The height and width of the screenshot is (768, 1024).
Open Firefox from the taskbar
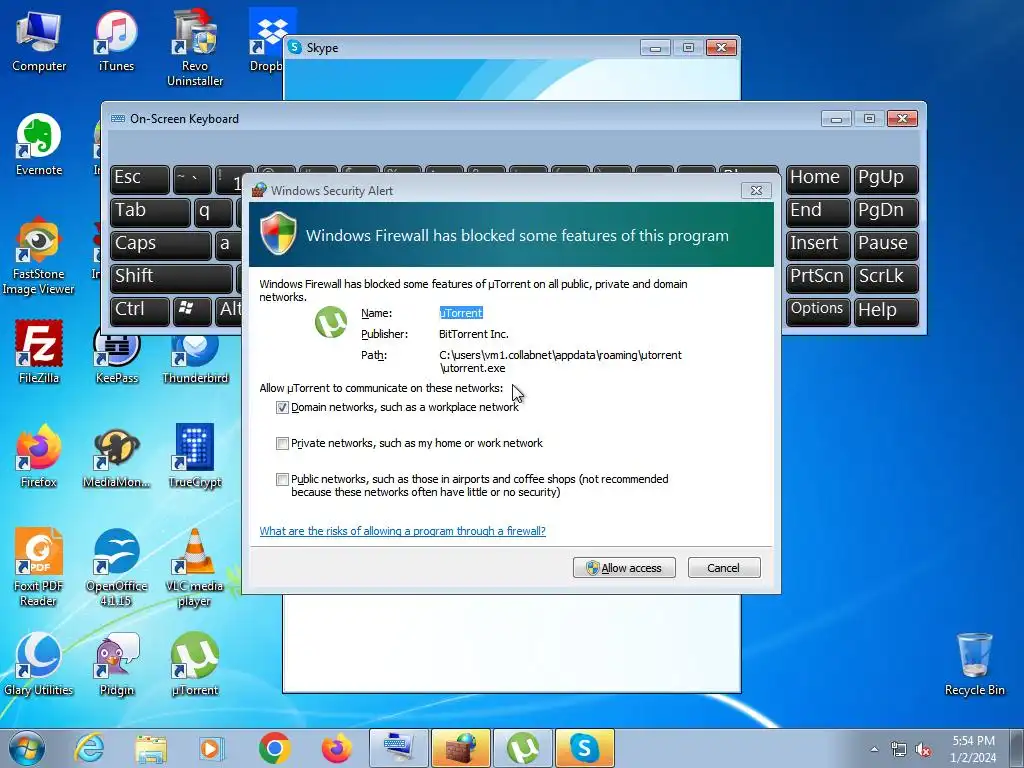[336, 748]
